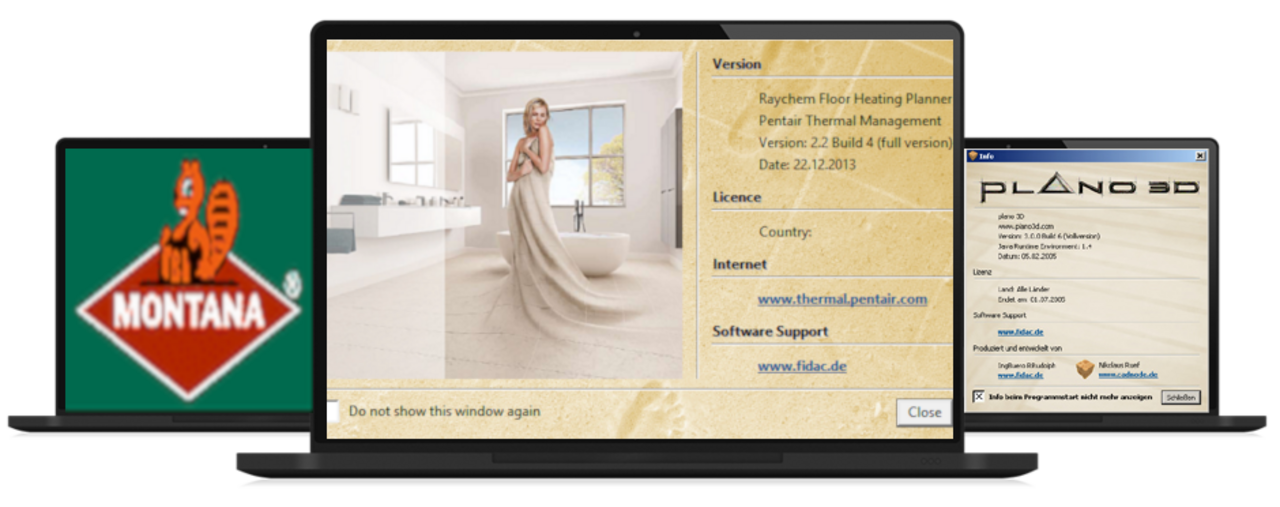Tick the "Do not show this window again" checkbox
The image size is (1280, 507).
pyautogui.click(x=332, y=411)
